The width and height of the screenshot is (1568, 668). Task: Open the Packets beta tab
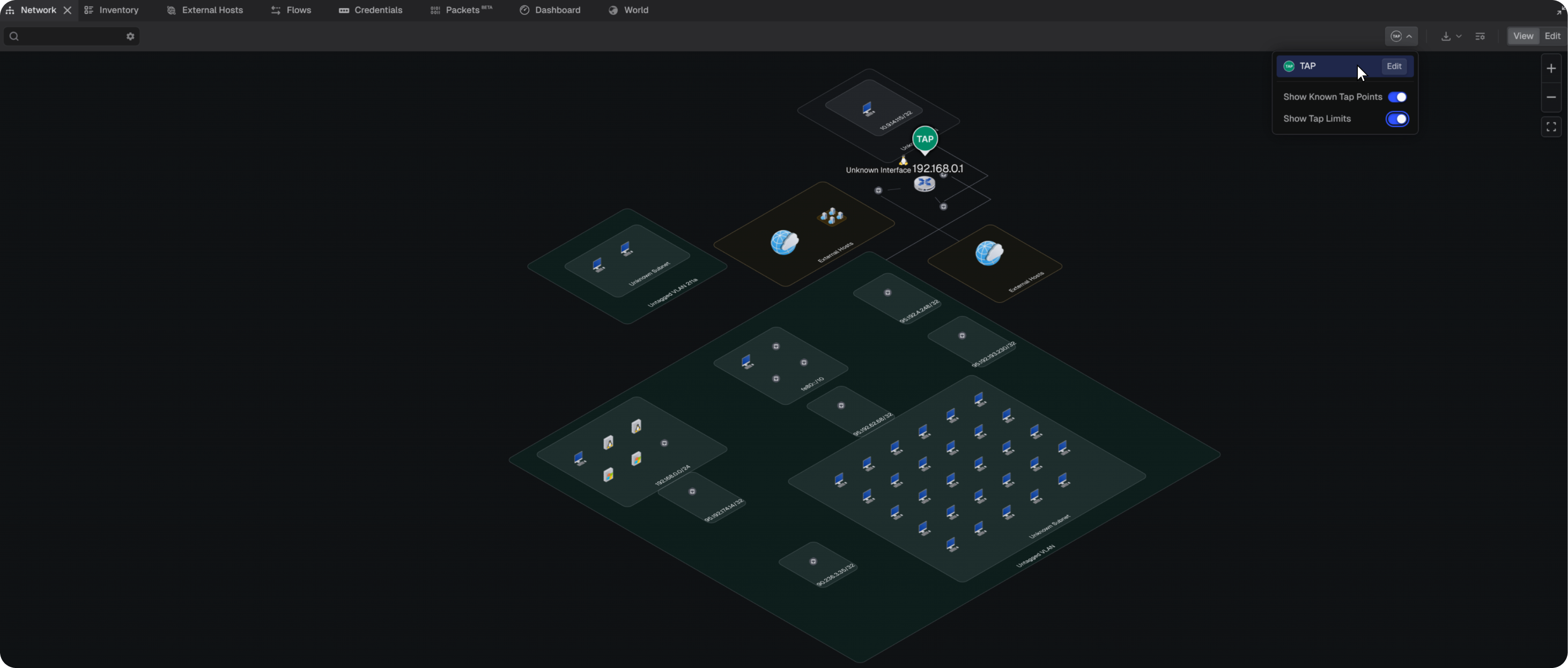click(x=461, y=10)
